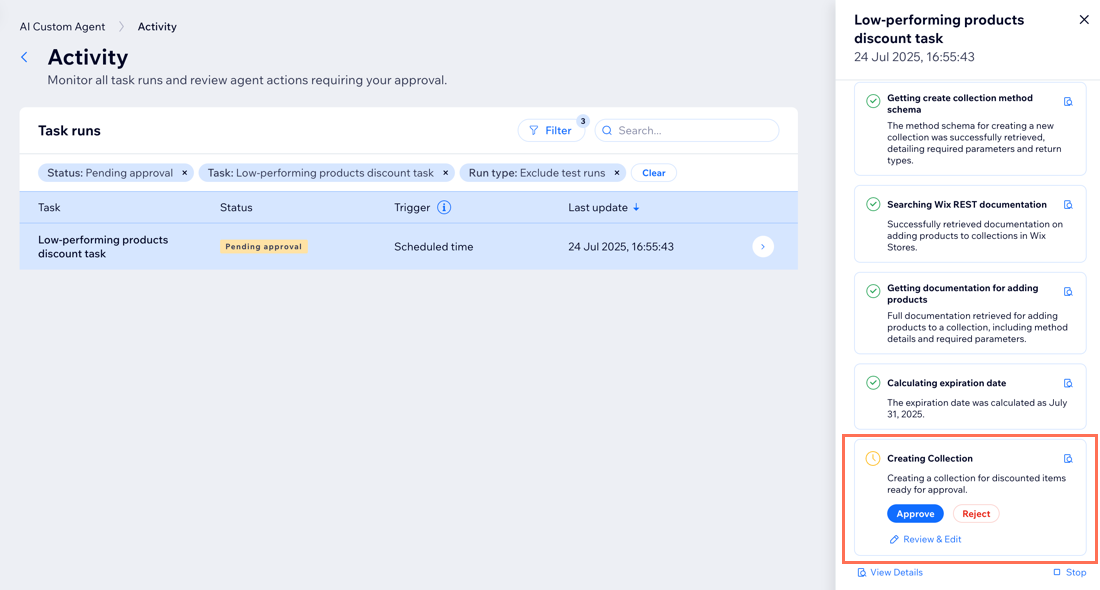Screen dimensions: 1100x590
Task: Open details icon for Creating Collection step
Action: coord(1068,459)
